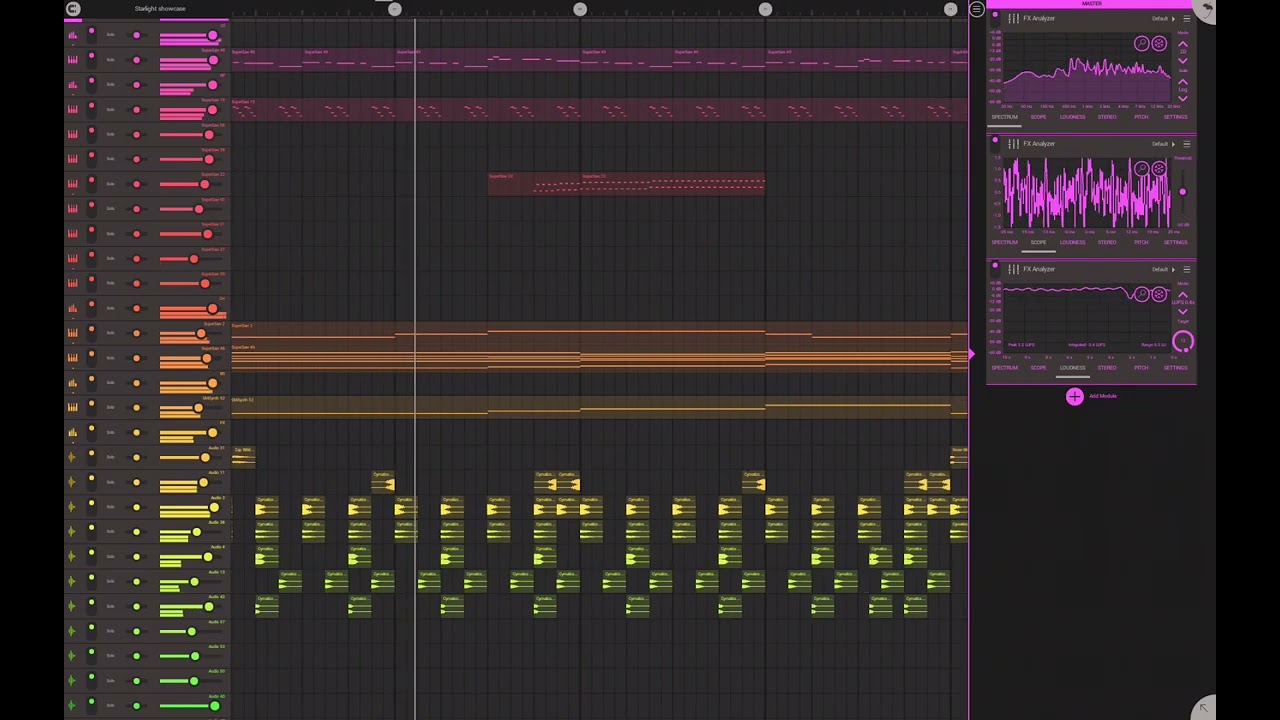
Task: Switch first analyzer to the Stereo tab
Action: click(1107, 117)
